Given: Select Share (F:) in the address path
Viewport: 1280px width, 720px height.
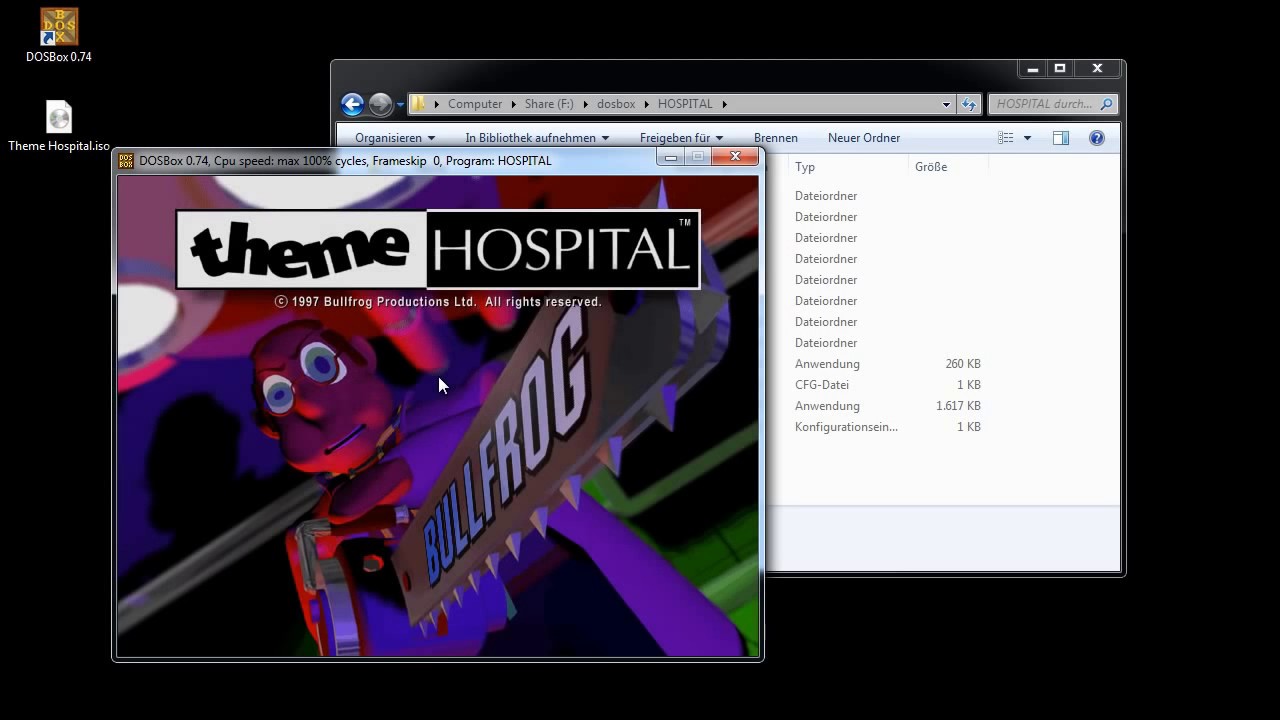Looking at the screenshot, I should tap(549, 104).
